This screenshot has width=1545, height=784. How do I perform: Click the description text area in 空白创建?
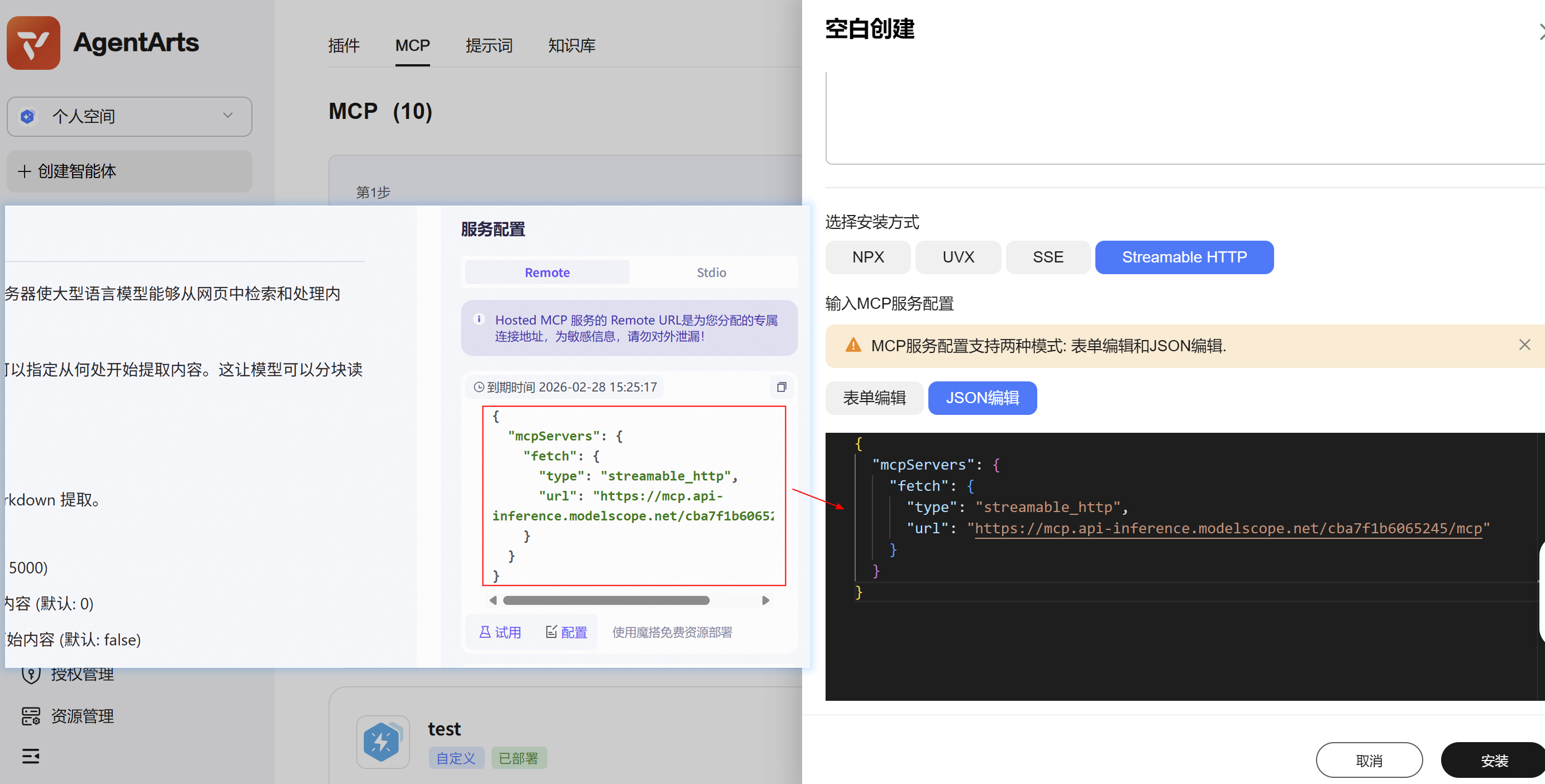pyautogui.click(x=1185, y=117)
